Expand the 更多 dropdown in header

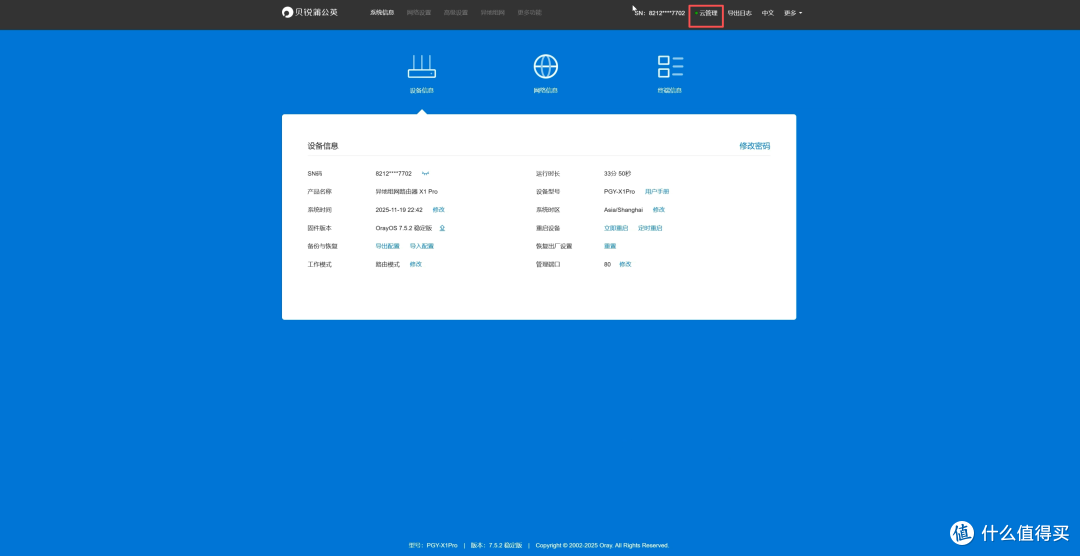pos(793,13)
